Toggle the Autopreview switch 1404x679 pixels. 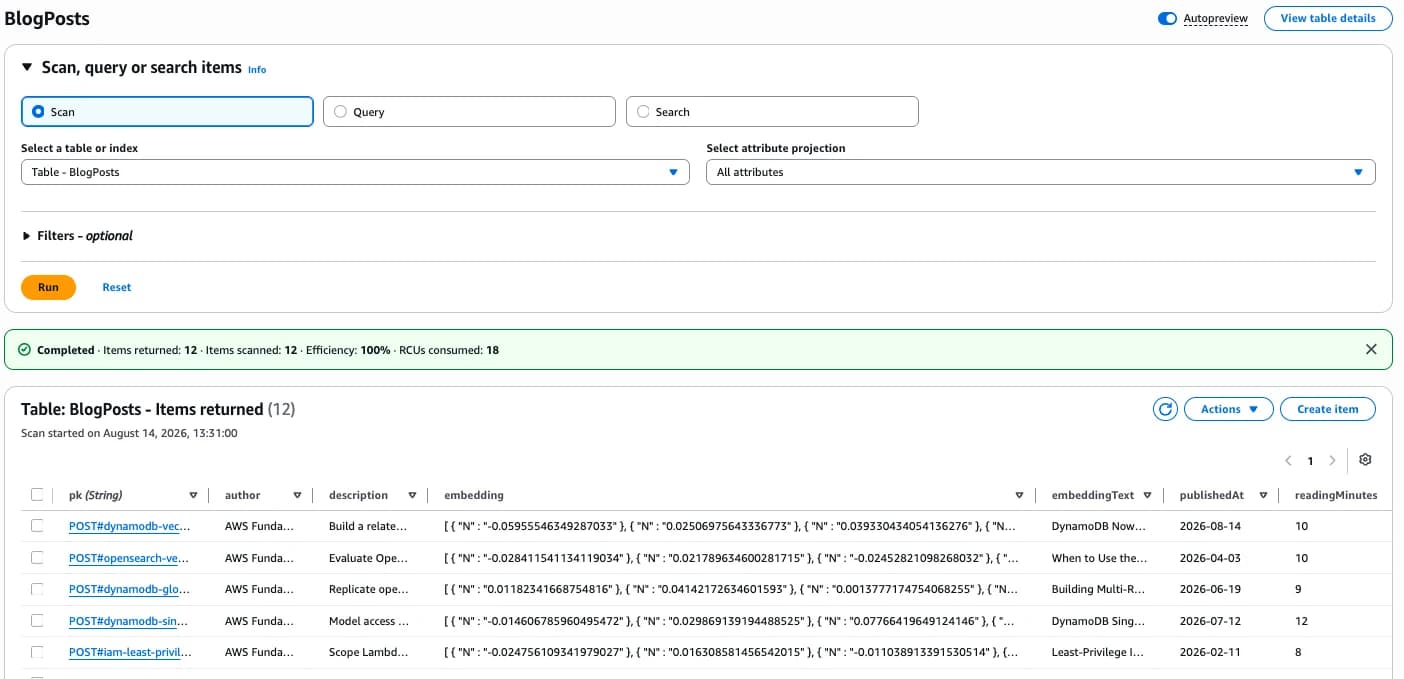point(1167,19)
